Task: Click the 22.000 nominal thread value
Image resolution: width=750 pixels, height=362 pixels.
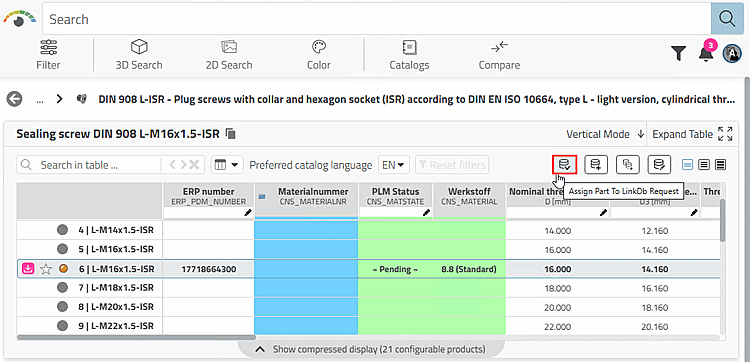Action: tap(558, 327)
